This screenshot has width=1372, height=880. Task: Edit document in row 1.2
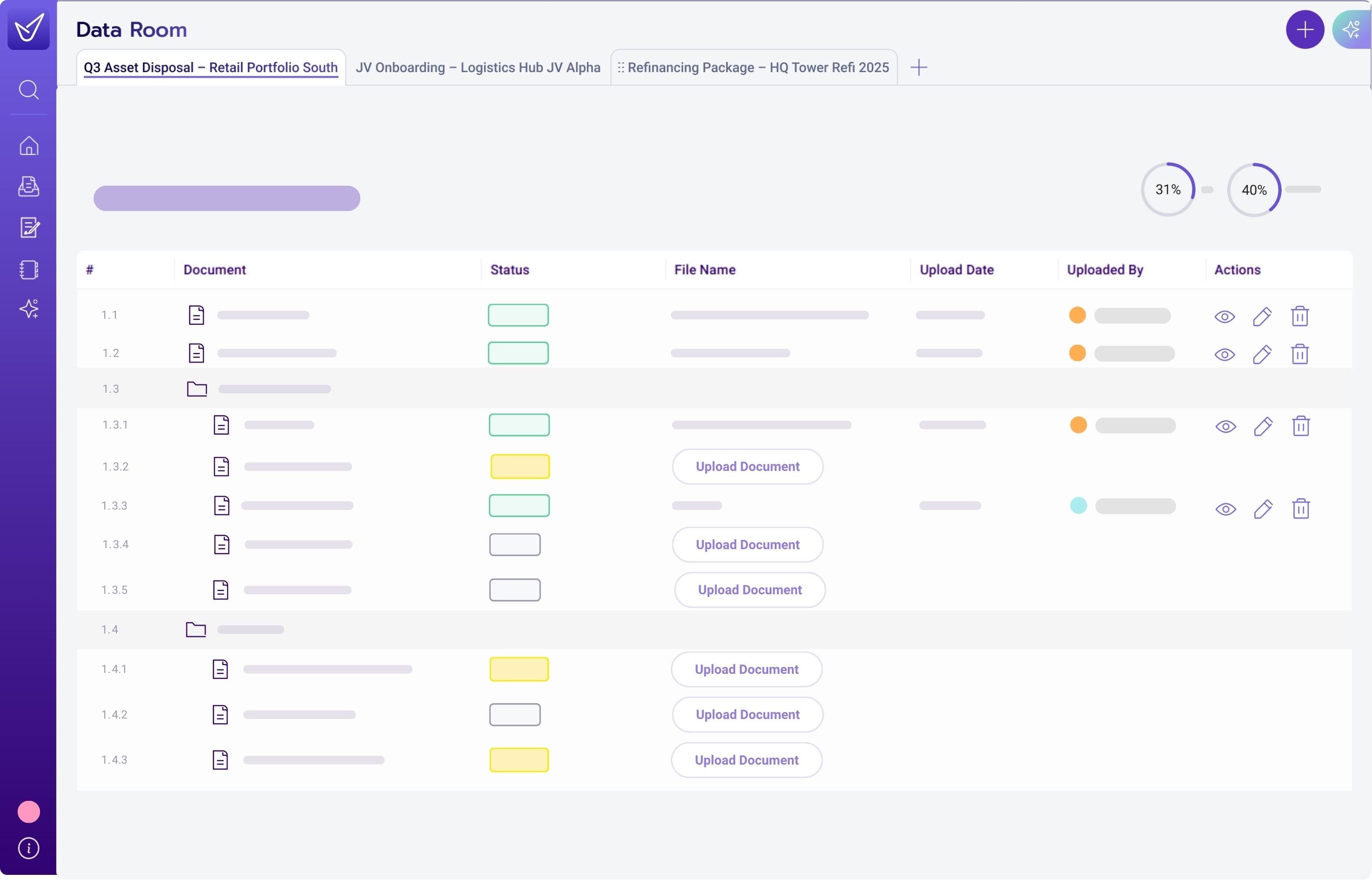1262,355
